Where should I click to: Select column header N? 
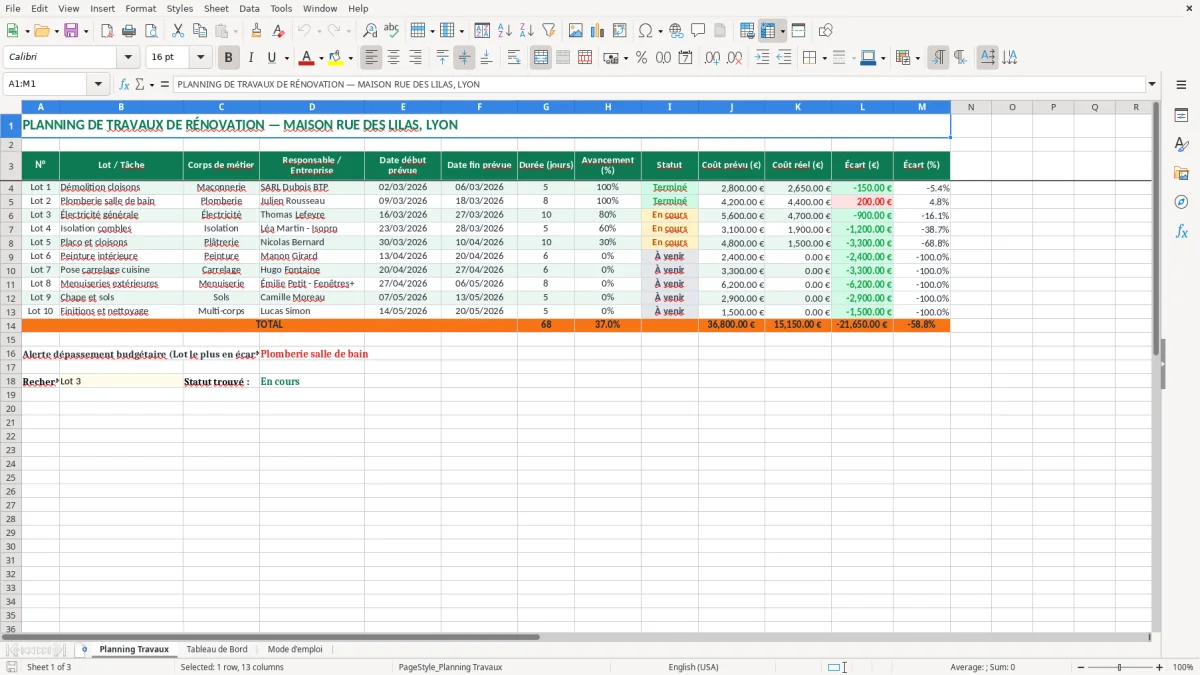970,107
